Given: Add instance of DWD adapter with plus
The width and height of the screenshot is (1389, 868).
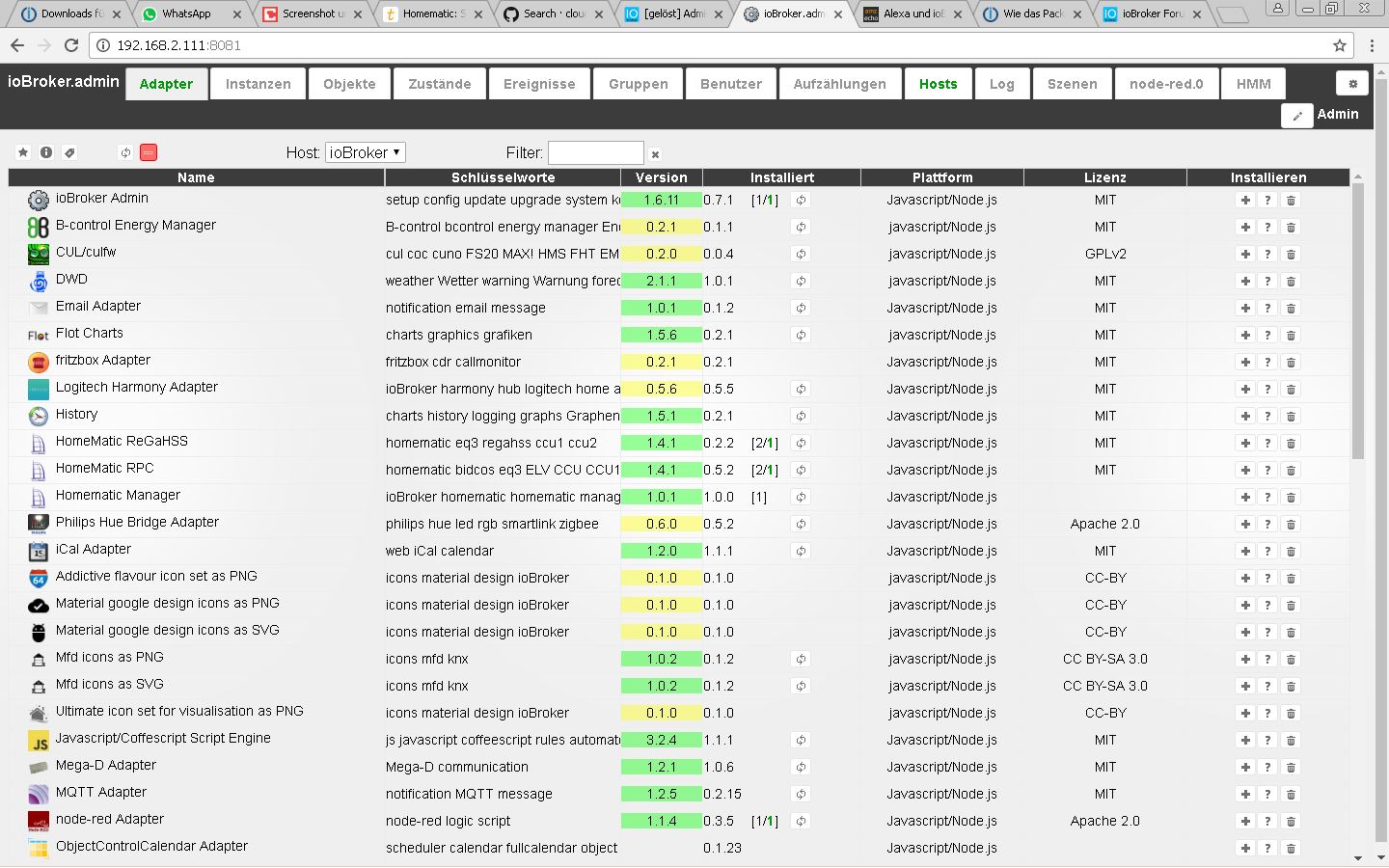Looking at the screenshot, I should pyautogui.click(x=1245, y=282).
